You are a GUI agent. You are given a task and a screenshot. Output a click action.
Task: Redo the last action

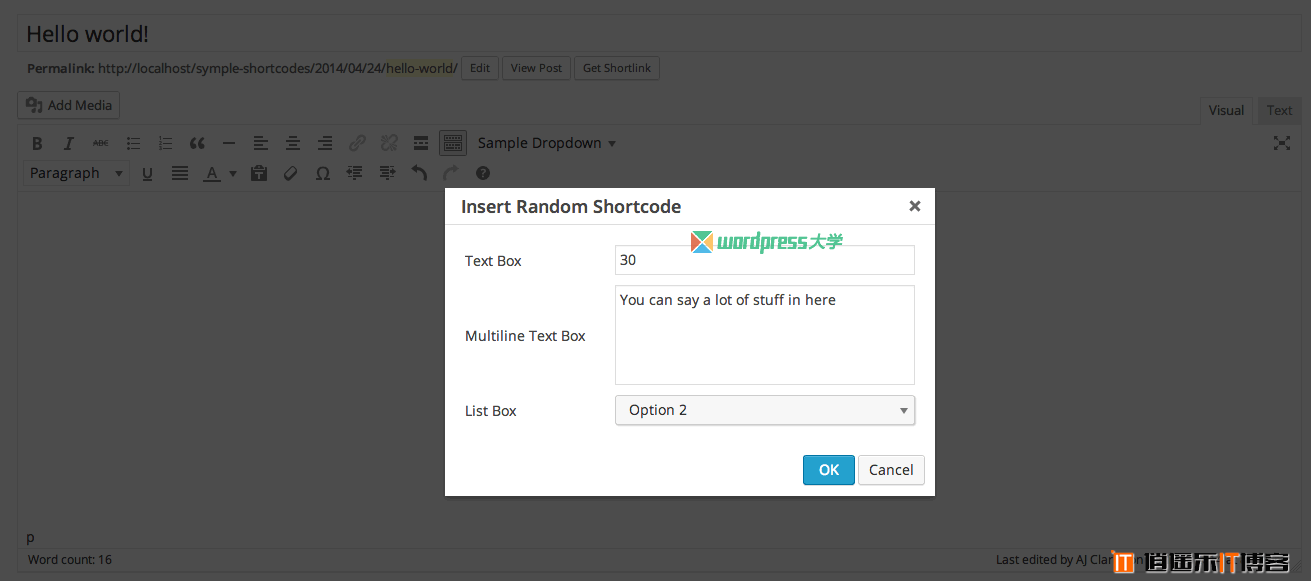coord(451,173)
